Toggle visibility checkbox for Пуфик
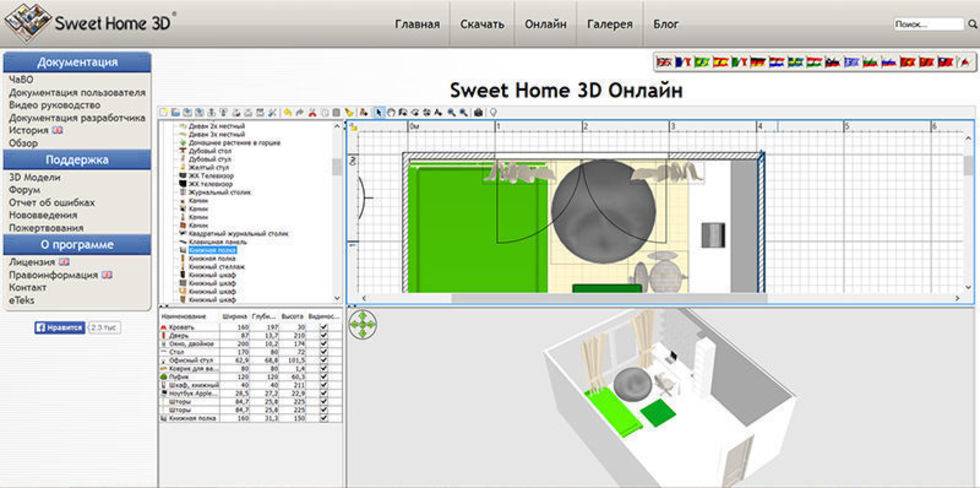 tap(323, 376)
